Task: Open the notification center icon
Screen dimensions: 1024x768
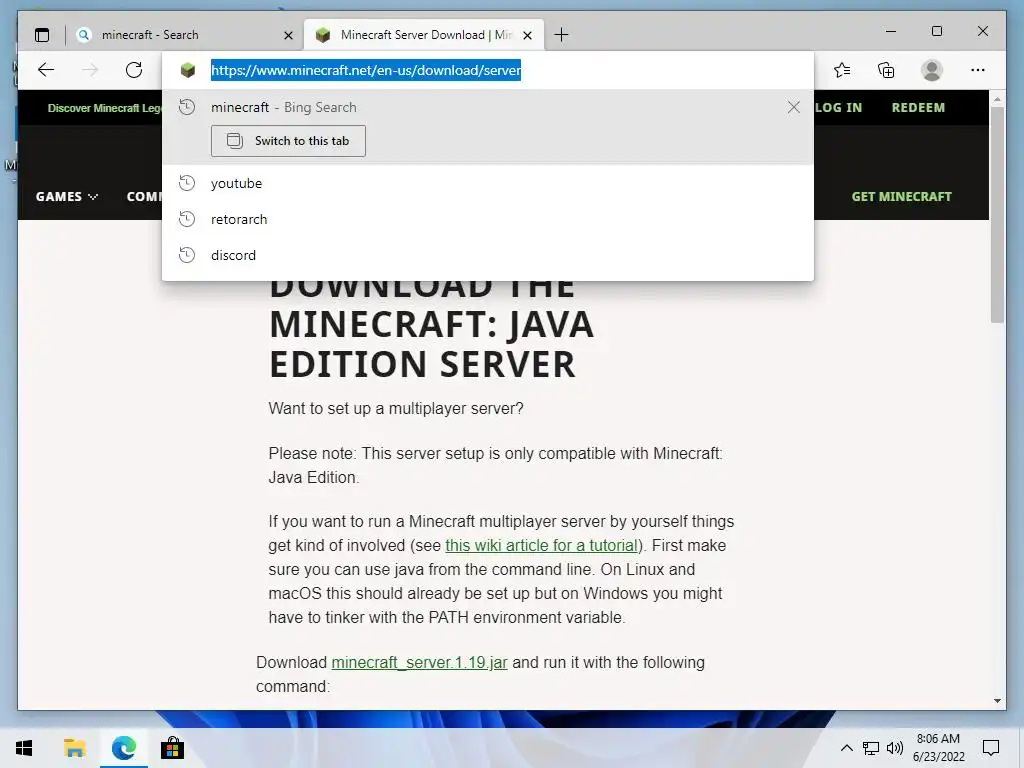Action: coord(991,748)
